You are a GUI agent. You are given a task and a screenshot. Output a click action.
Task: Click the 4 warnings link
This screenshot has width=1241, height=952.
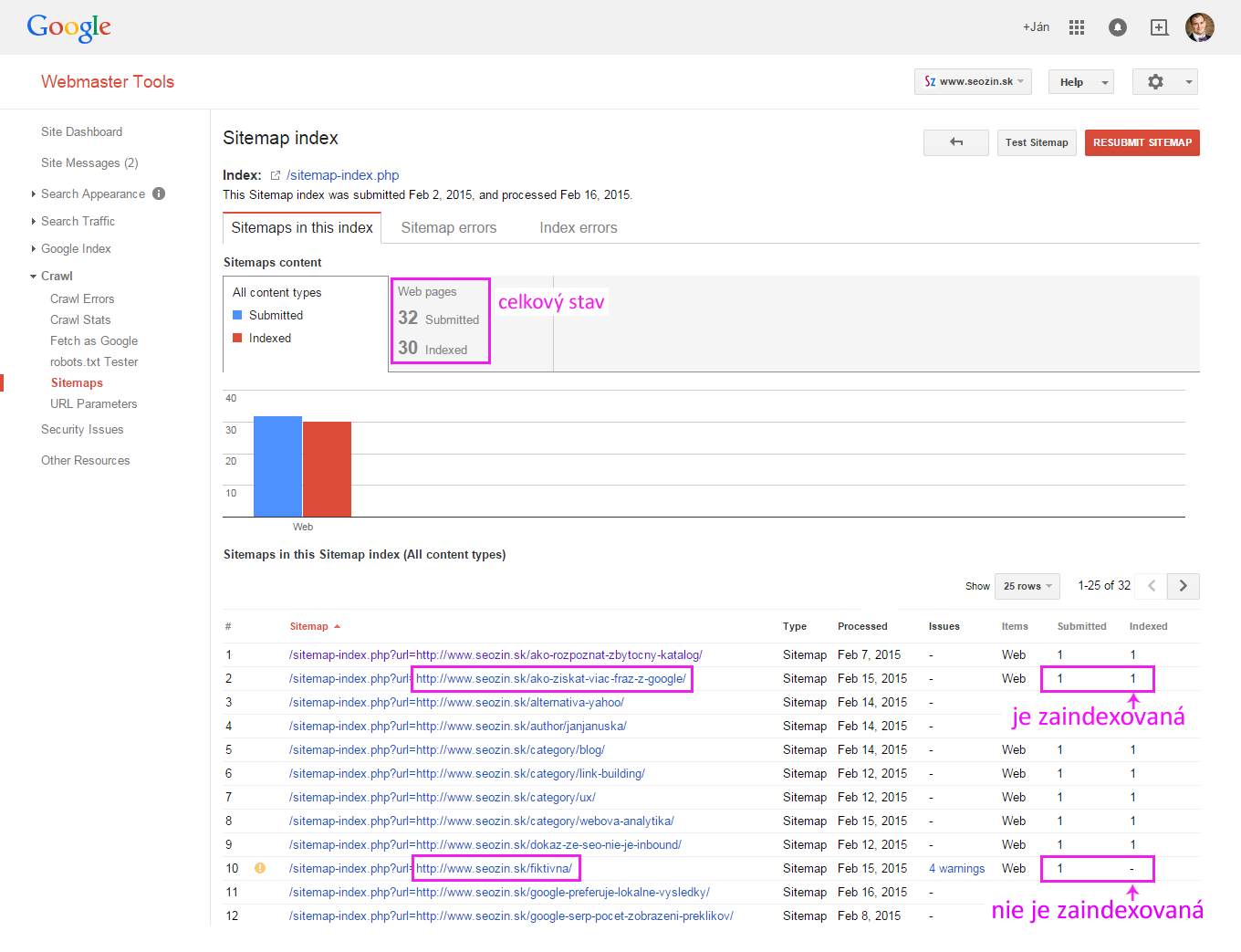pos(956,868)
